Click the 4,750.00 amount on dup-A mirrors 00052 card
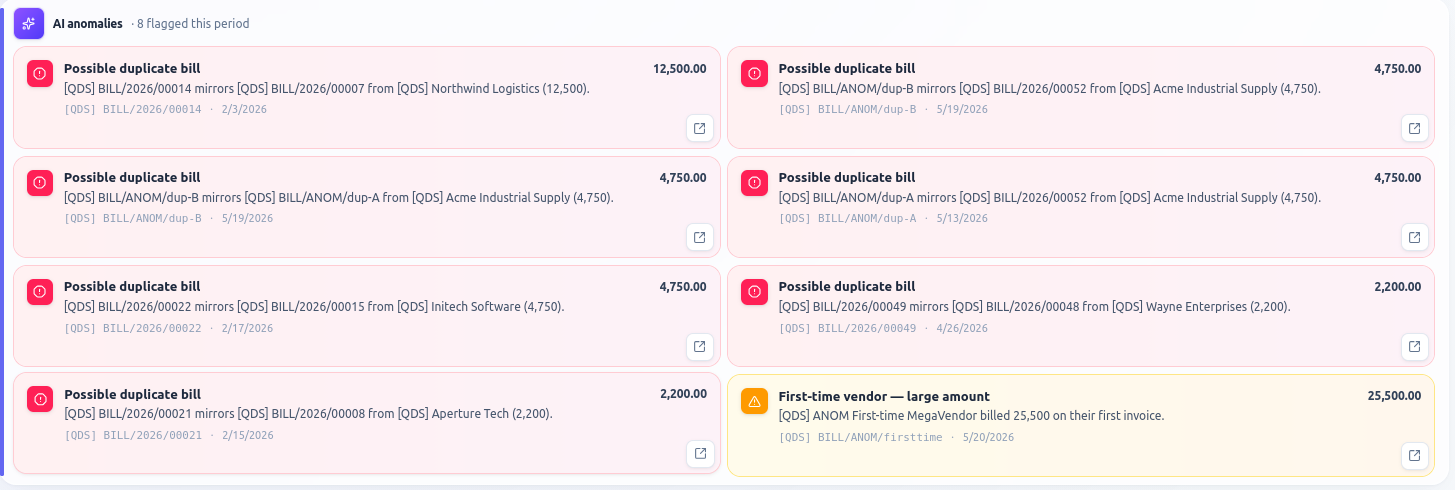 [1397, 177]
